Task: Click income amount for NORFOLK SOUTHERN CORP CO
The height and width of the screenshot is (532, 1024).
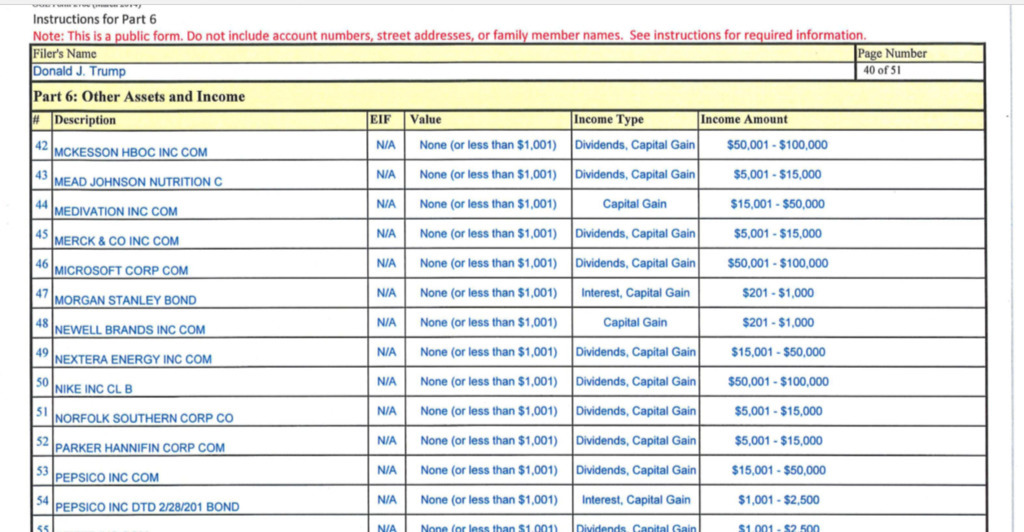Action: point(777,411)
